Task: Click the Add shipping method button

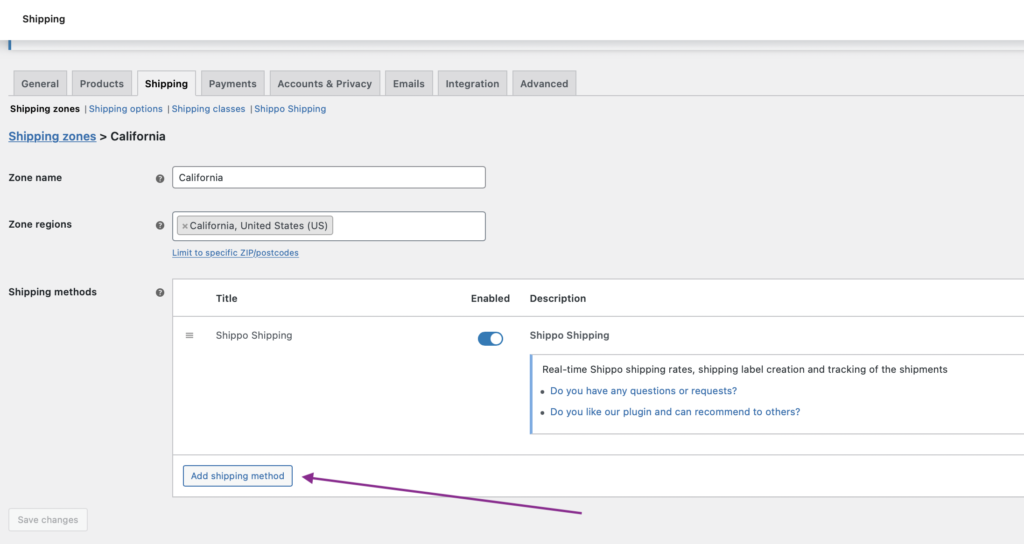Action: click(238, 476)
